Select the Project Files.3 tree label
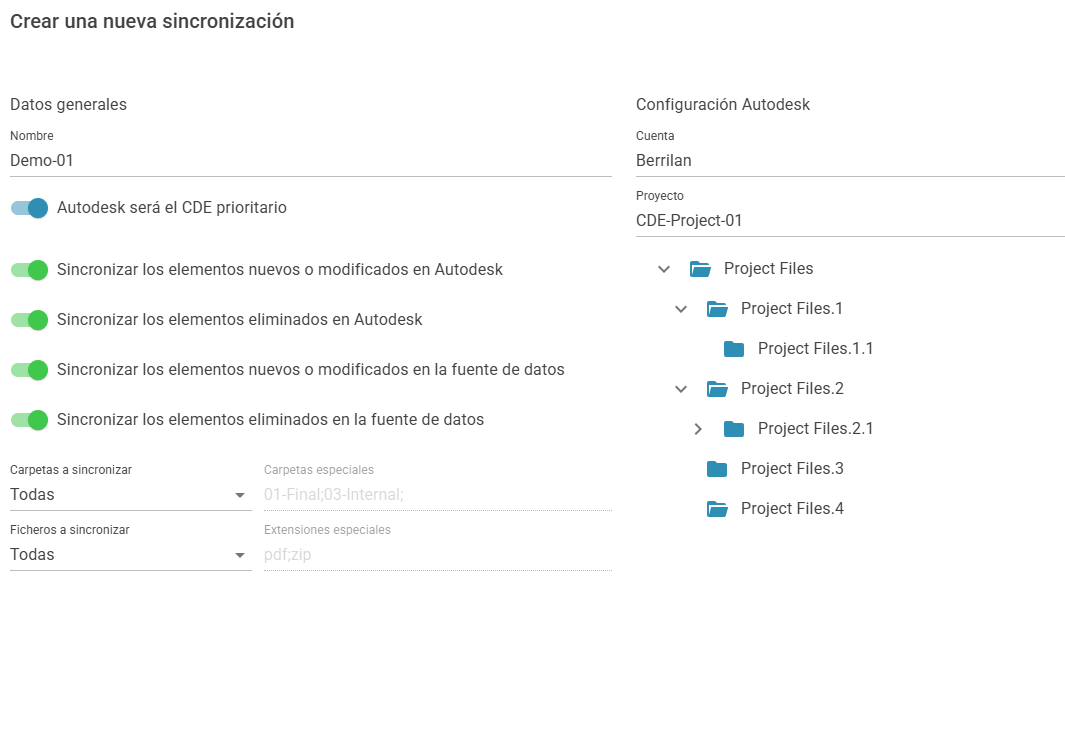1065x738 pixels. [792, 469]
